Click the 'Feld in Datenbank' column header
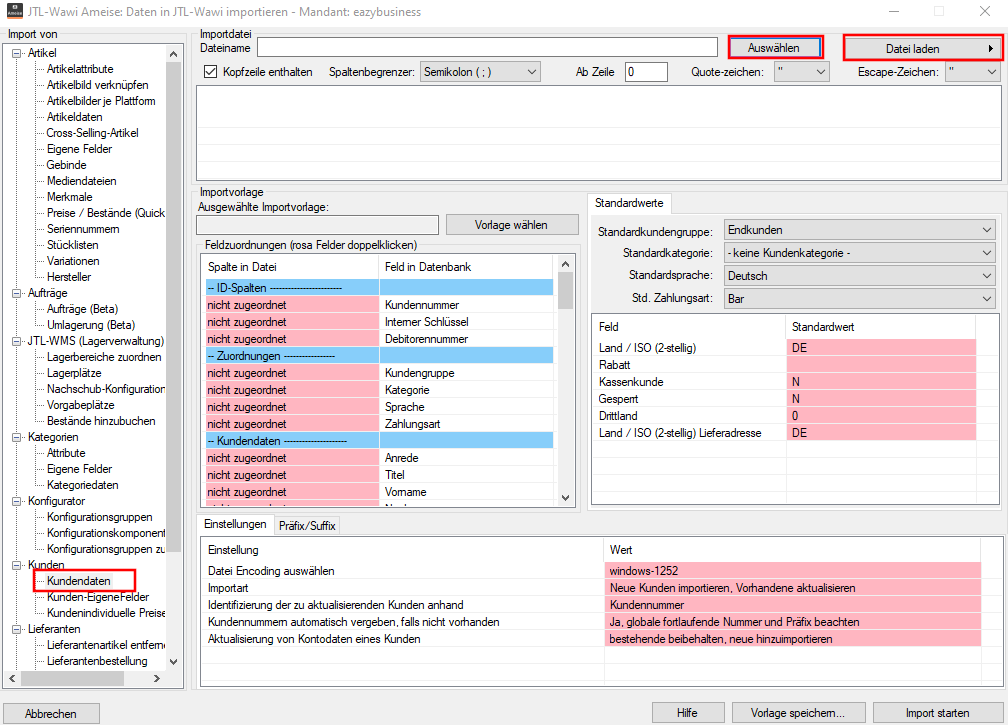This screenshot has height=725, width=1008. pyautogui.click(x=466, y=267)
